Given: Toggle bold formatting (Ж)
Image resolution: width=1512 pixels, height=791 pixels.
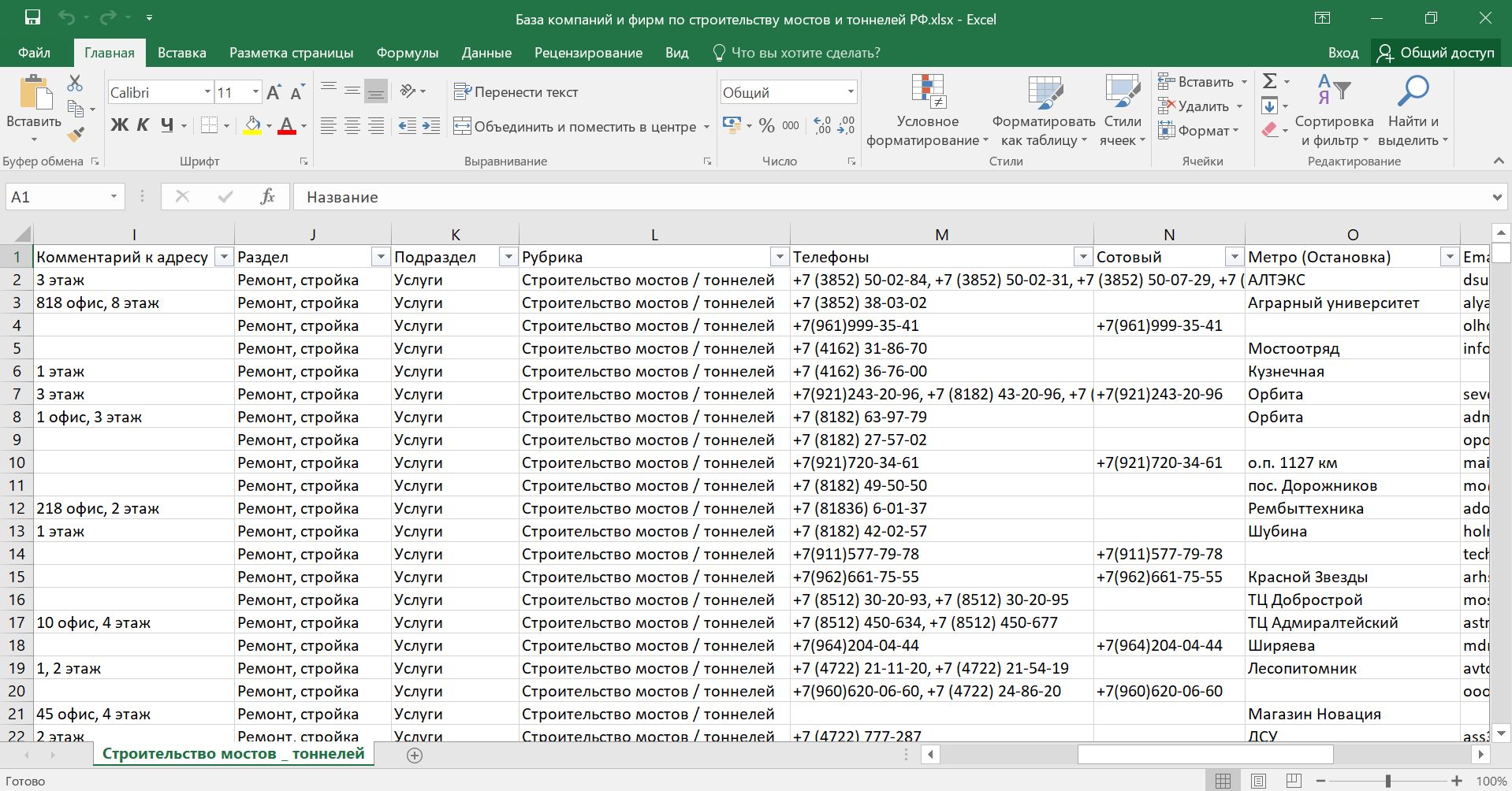Looking at the screenshot, I should [119, 125].
